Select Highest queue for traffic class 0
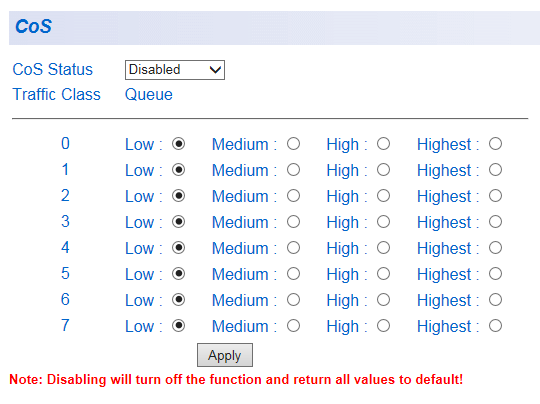 495,144
